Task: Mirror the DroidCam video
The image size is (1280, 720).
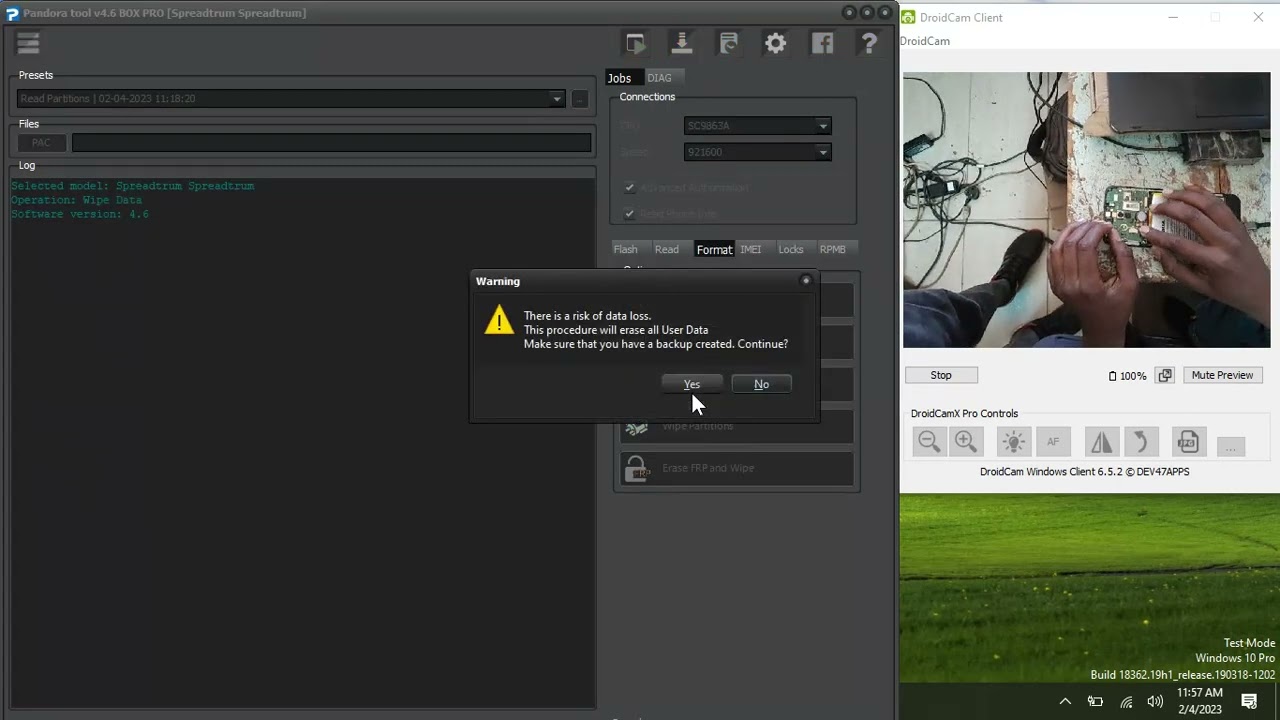Action: point(1101,442)
